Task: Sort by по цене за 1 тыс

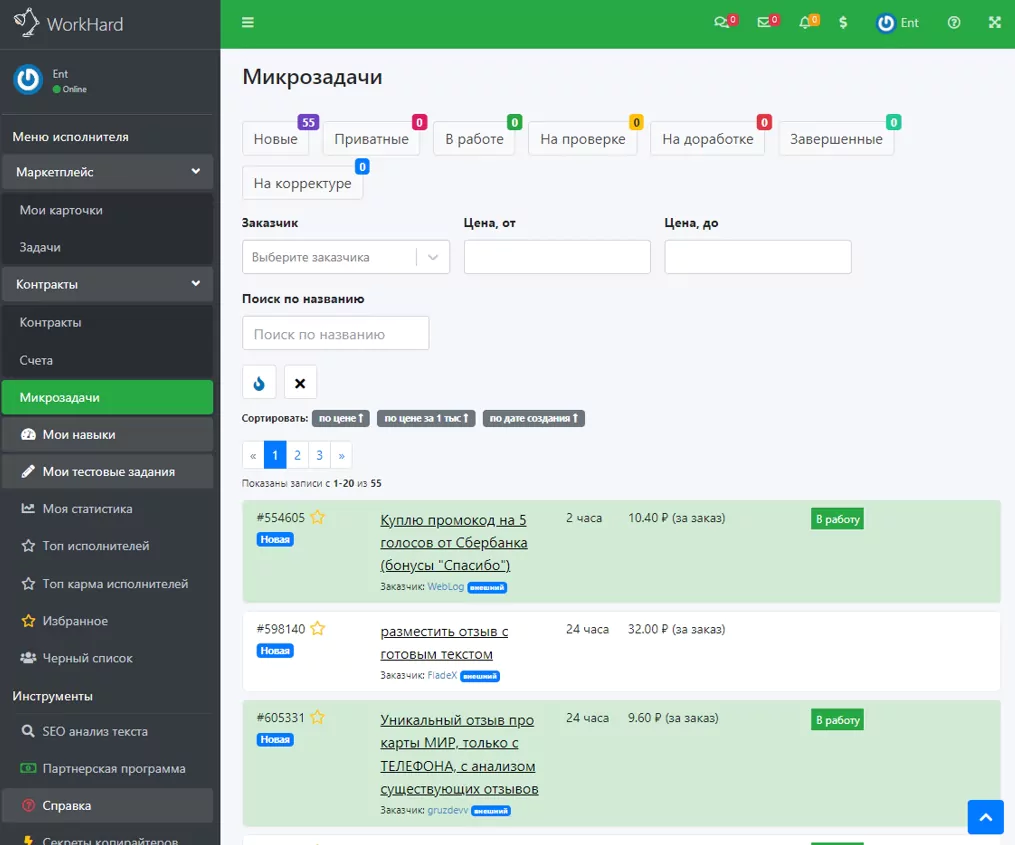Action: click(x=426, y=418)
